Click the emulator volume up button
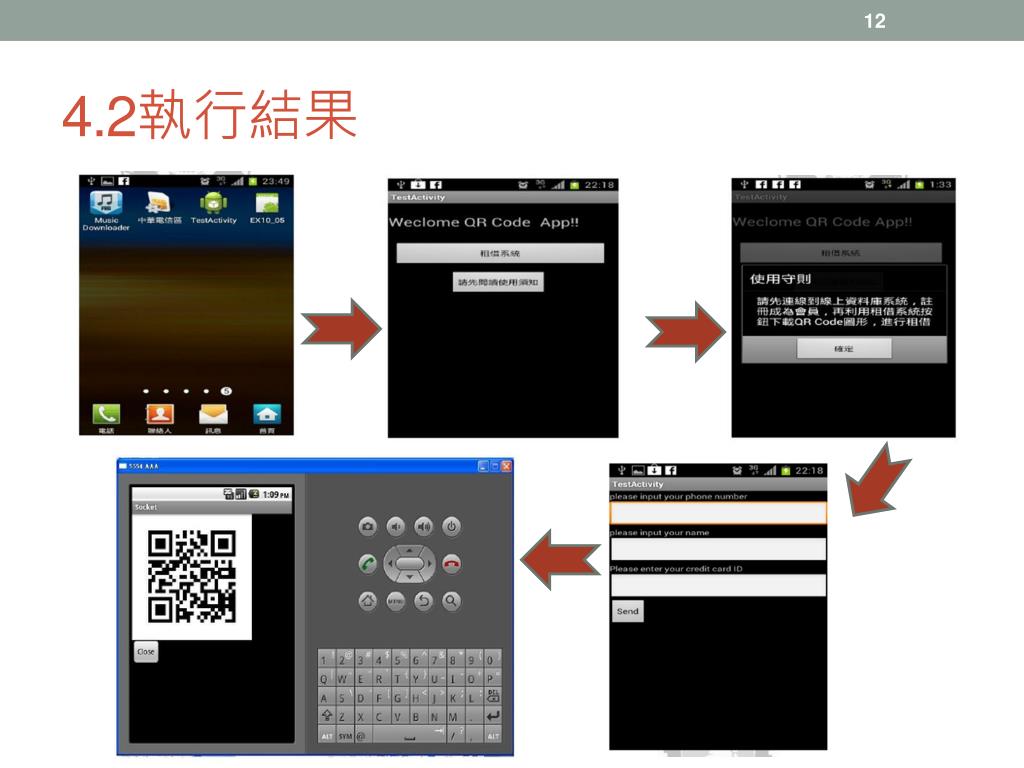This screenshot has height=768, width=1024. 424,526
